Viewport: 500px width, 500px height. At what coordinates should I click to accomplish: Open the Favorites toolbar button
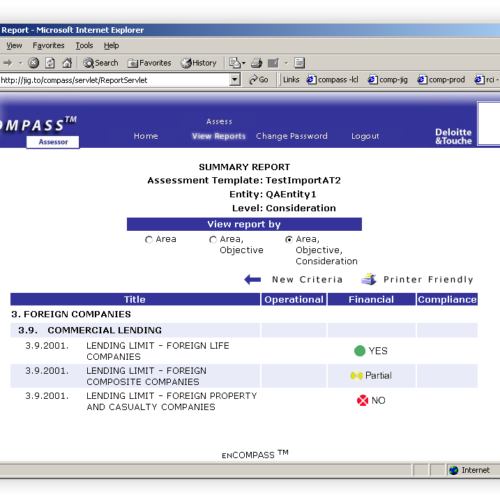(149, 63)
